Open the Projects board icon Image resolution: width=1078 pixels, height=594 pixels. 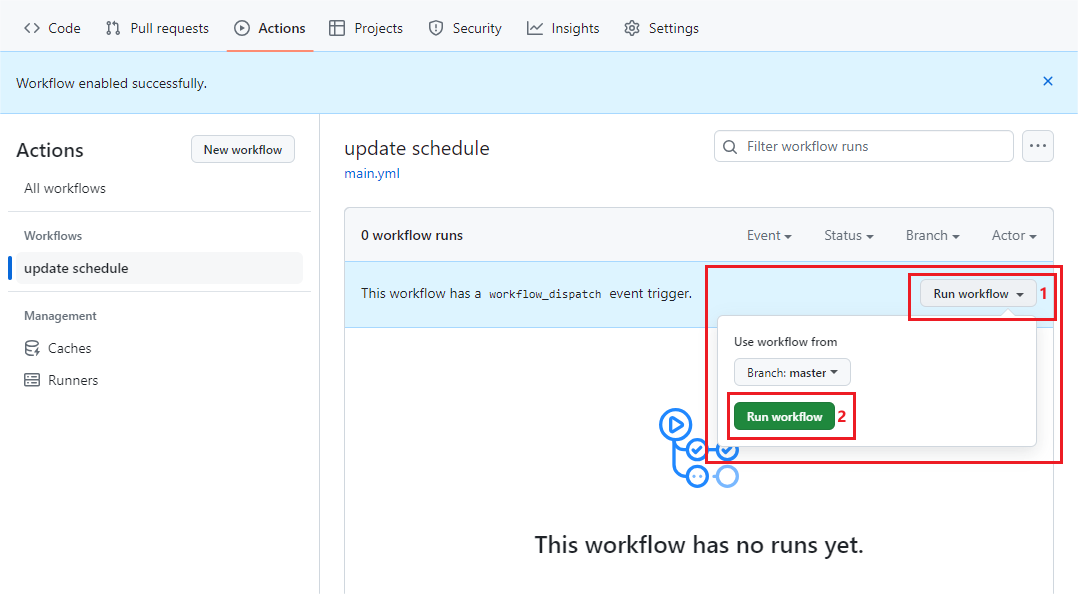click(338, 28)
